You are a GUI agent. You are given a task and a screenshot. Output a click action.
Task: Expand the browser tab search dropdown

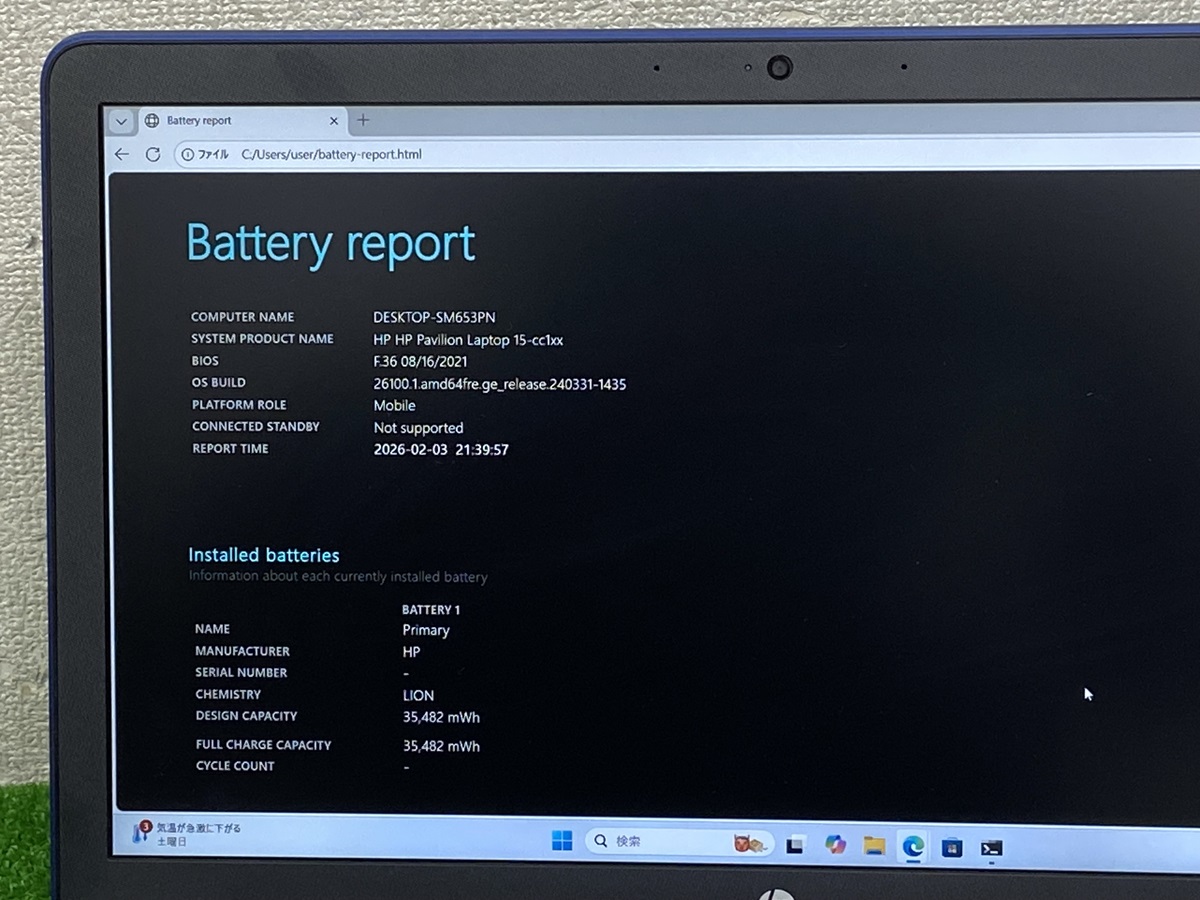(x=120, y=120)
